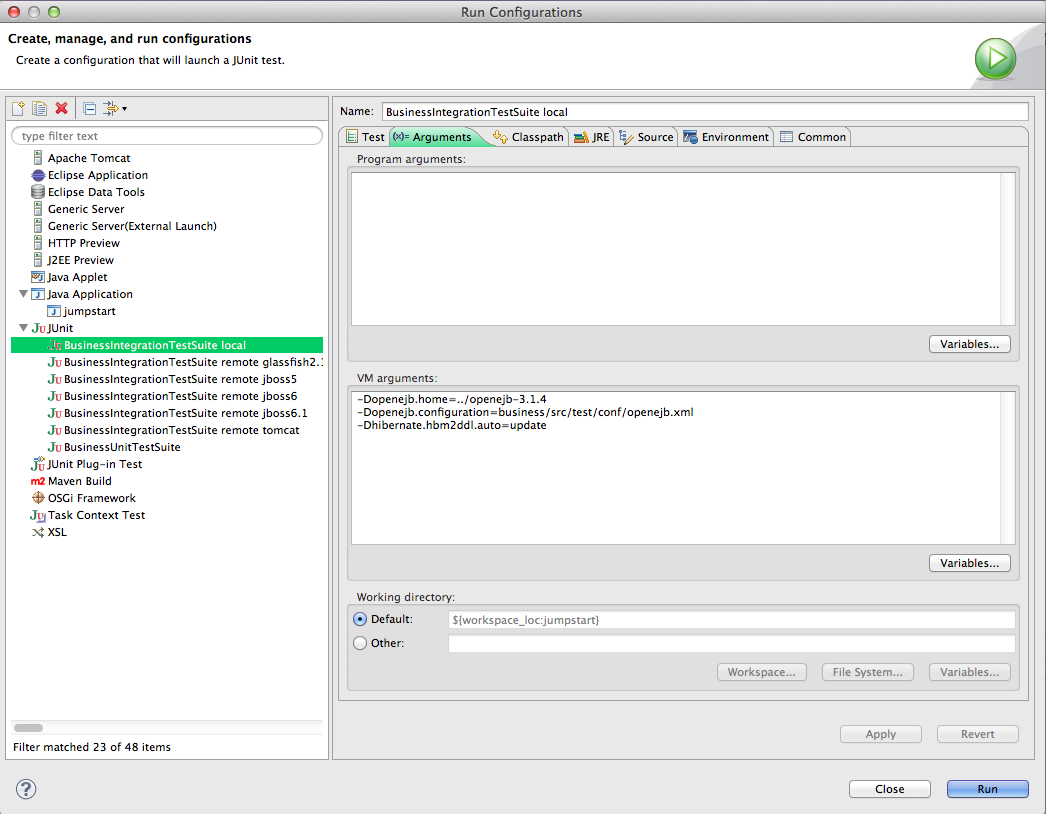The height and width of the screenshot is (814, 1046).
Task: Select Default working directory radio button
Action: pyautogui.click(x=360, y=619)
